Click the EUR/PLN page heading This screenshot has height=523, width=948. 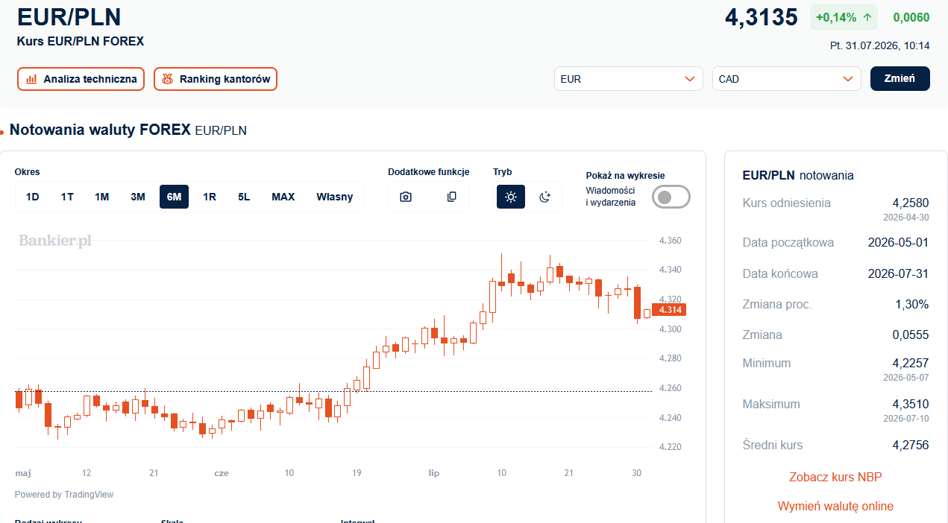pyautogui.click(x=69, y=17)
